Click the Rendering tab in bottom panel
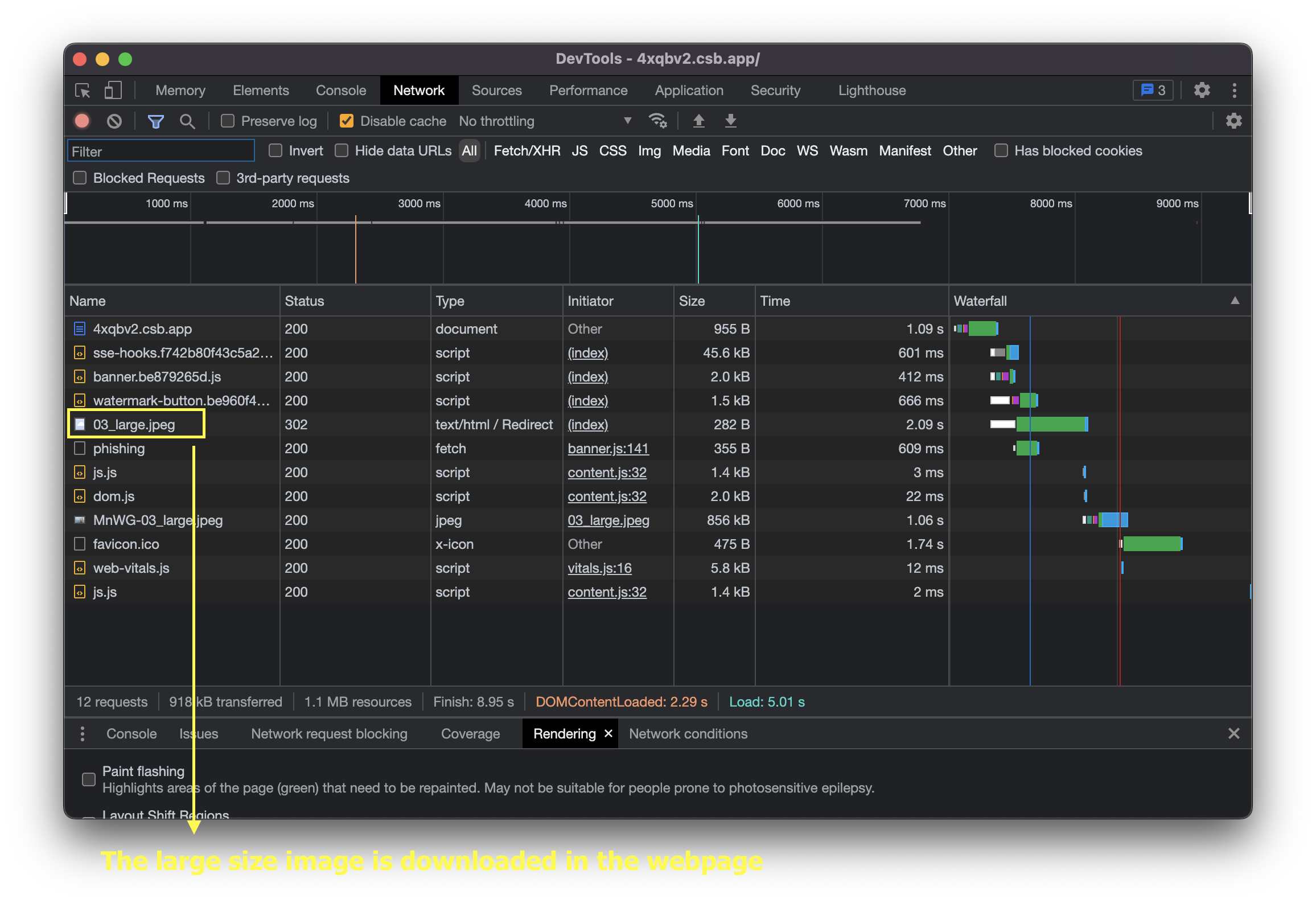 click(562, 733)
